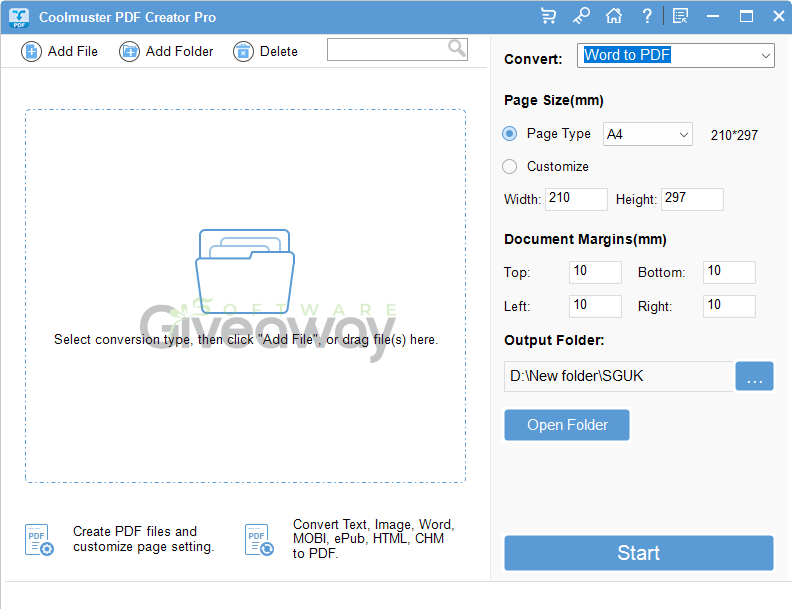The width and height of the screenshot is (792, 613).
Task: Click the Right margin field
Action: tap(729, 306)
